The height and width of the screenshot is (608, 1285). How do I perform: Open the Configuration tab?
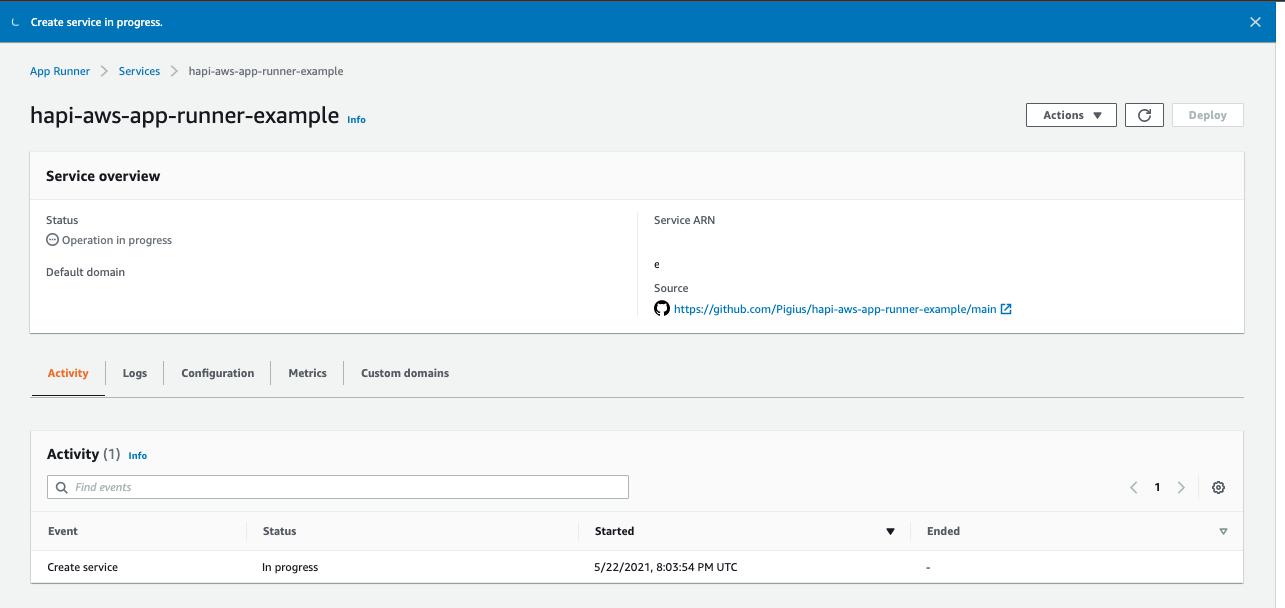pos(217,373)
